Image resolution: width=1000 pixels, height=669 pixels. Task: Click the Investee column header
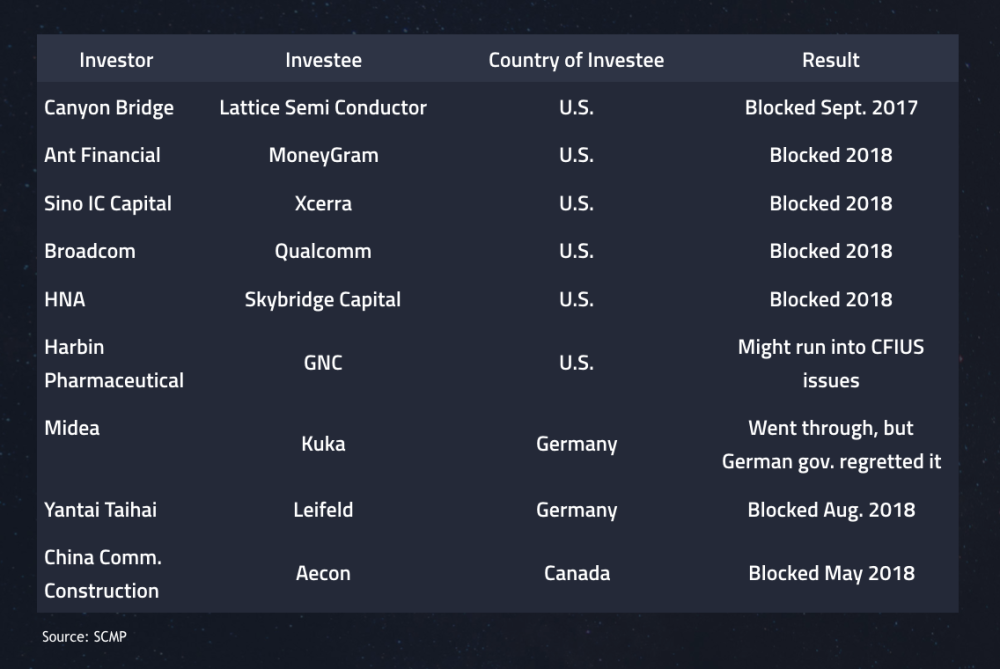(323, 60)
